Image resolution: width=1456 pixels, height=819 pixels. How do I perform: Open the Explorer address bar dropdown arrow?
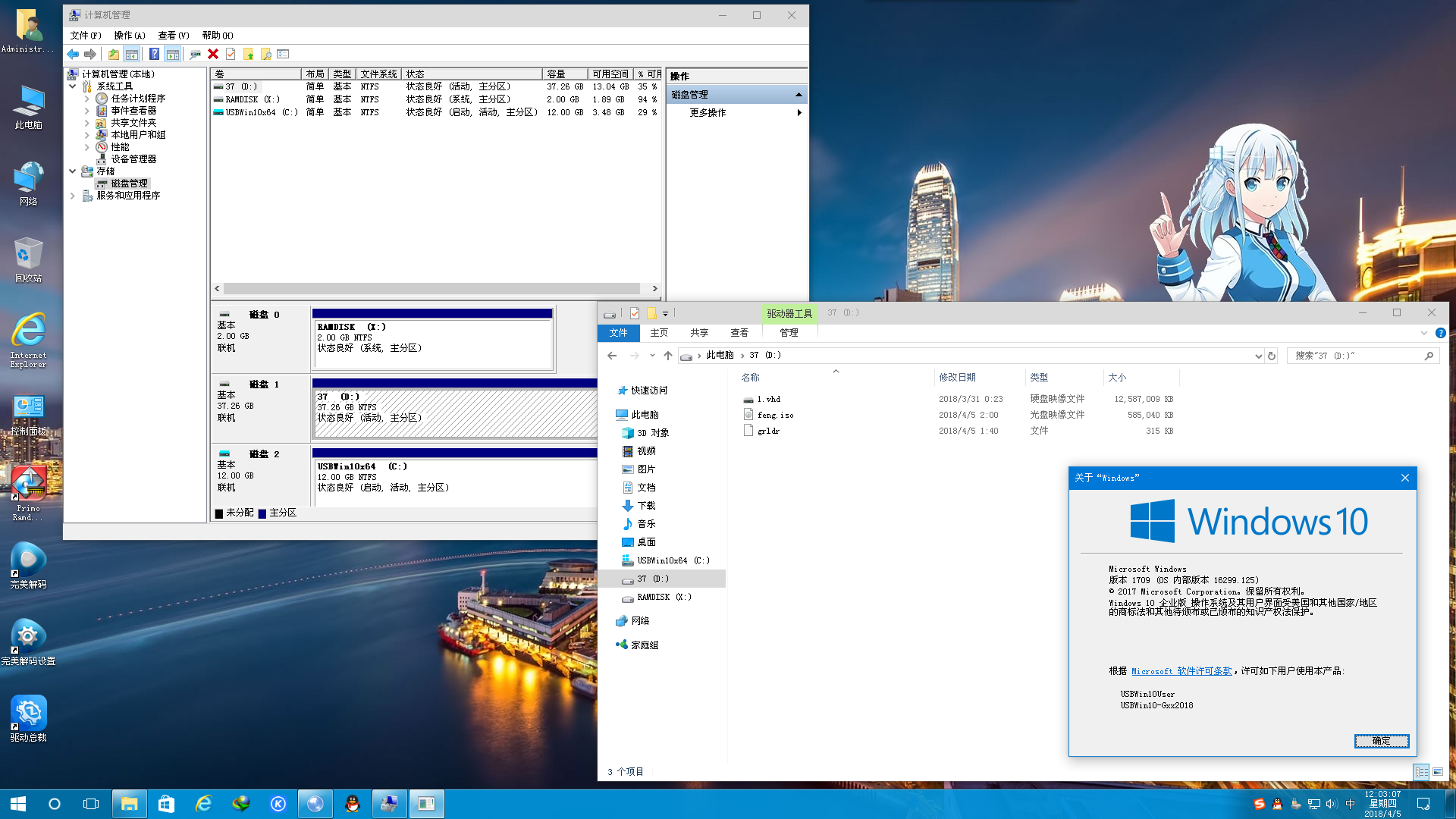1259,356
